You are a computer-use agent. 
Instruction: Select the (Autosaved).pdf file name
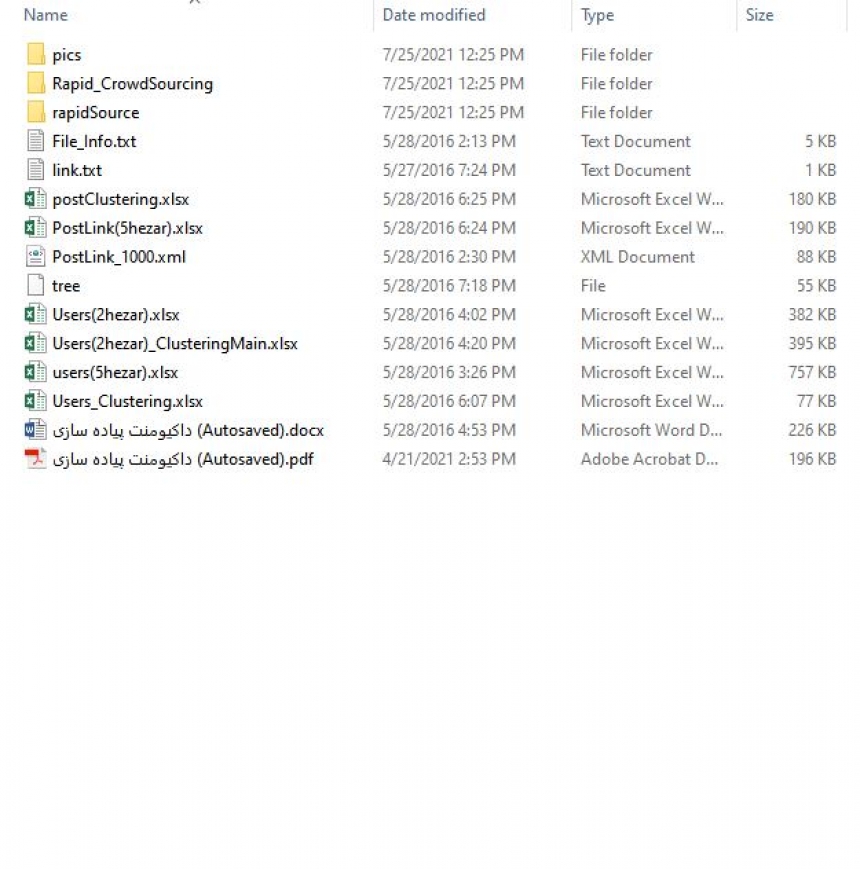183,459
